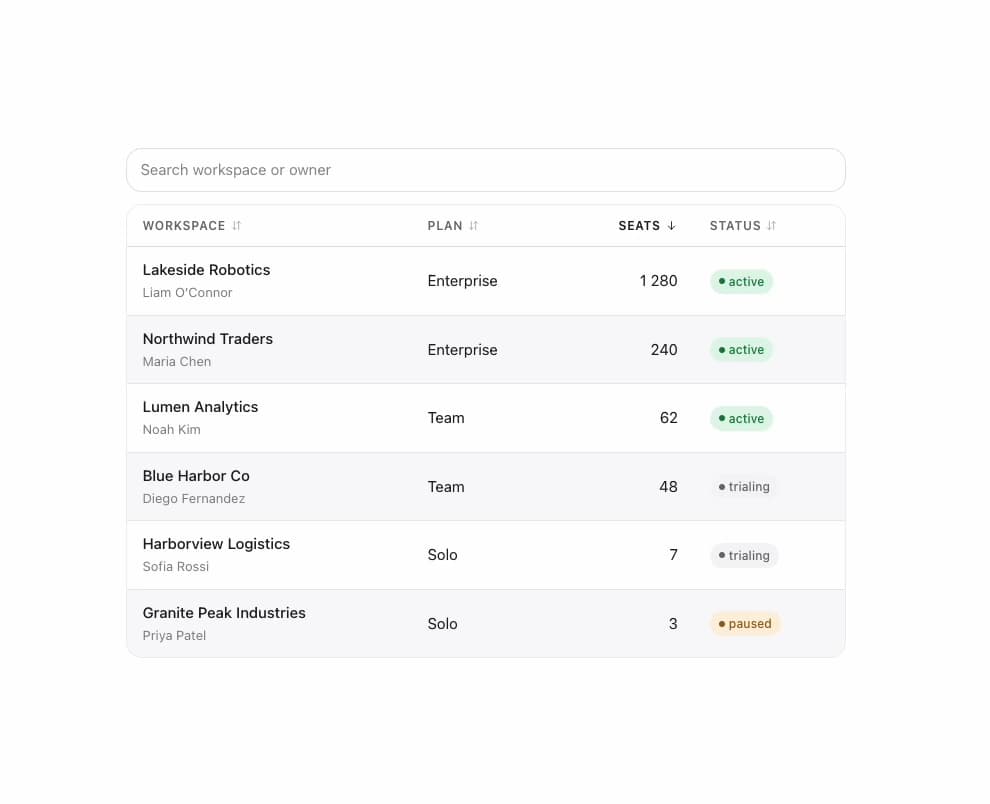Viewport: 990px width, 804px height.
Task: Click Solo plan for Granite Peak Industries
Action: (442, 623)
